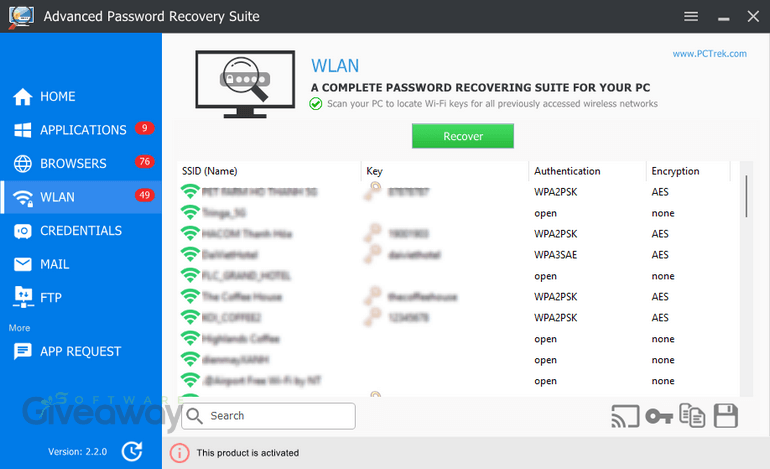The height and width of the screenshot is (469, 770).
Task: Click the Credentials safe icon
Action: tap(23, 231)
